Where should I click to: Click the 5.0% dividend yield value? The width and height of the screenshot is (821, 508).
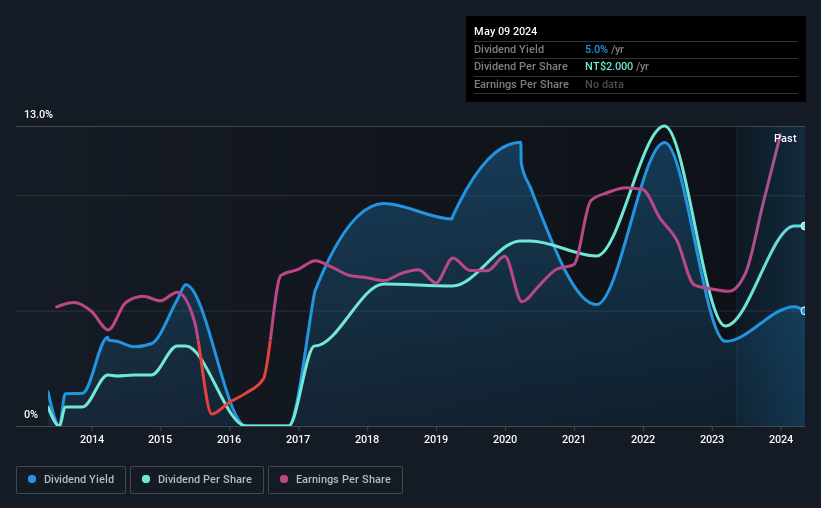coord(596,49)
